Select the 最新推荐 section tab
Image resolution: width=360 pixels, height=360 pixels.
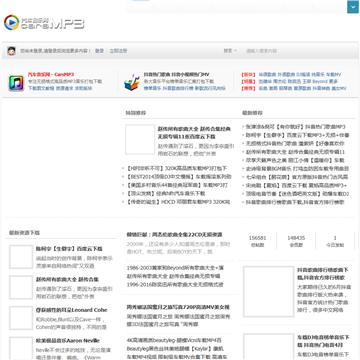tap(252, 113)
